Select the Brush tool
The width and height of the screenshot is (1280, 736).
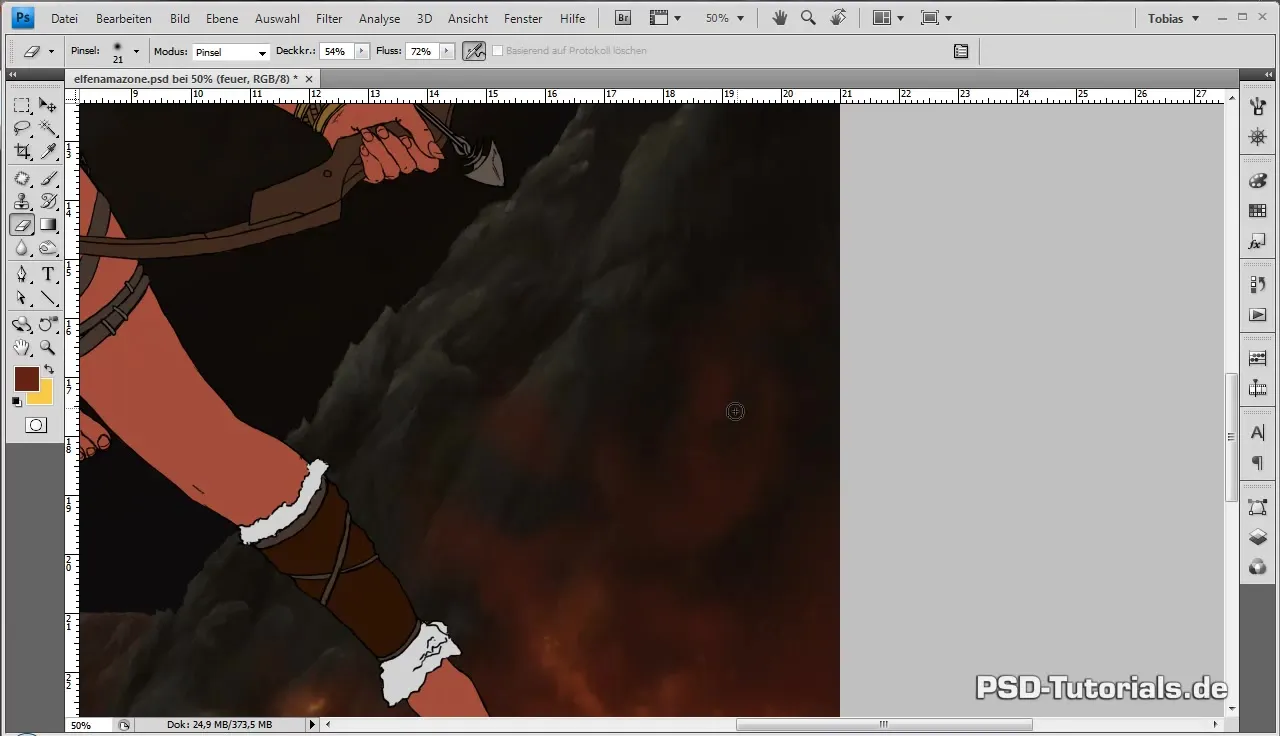pyautogui.click(x=47, y=178)
